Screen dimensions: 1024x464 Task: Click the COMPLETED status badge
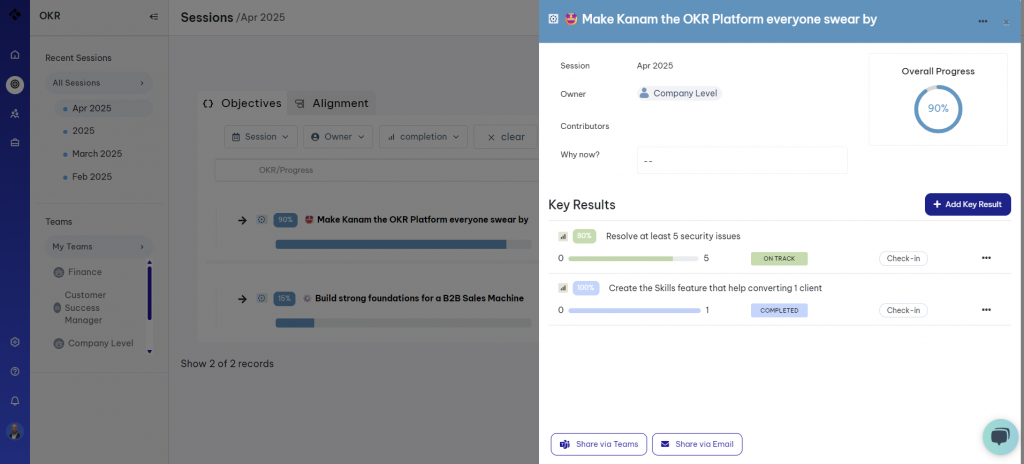click(779, 310)
